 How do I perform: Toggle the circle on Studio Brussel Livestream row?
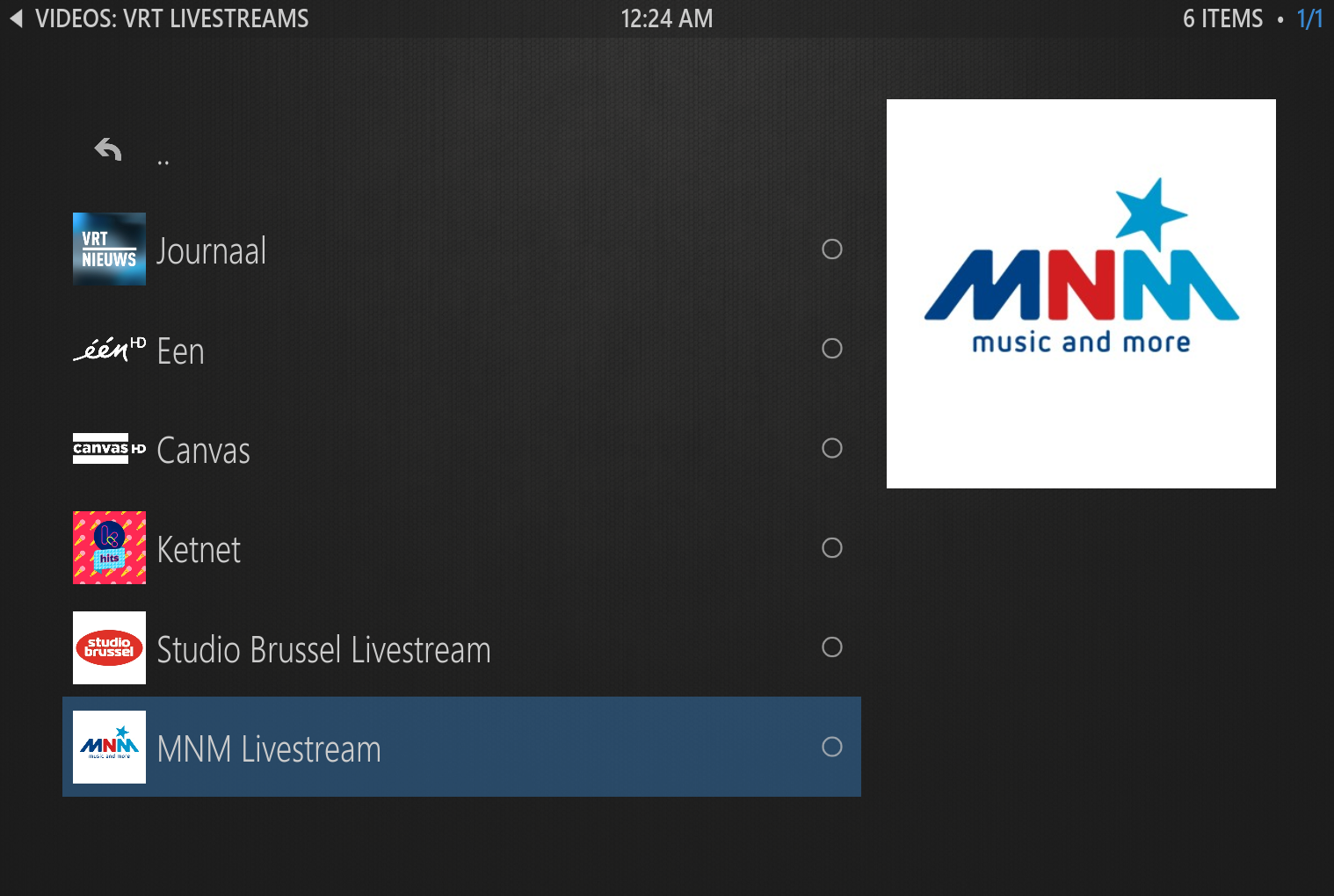point(832,647)
